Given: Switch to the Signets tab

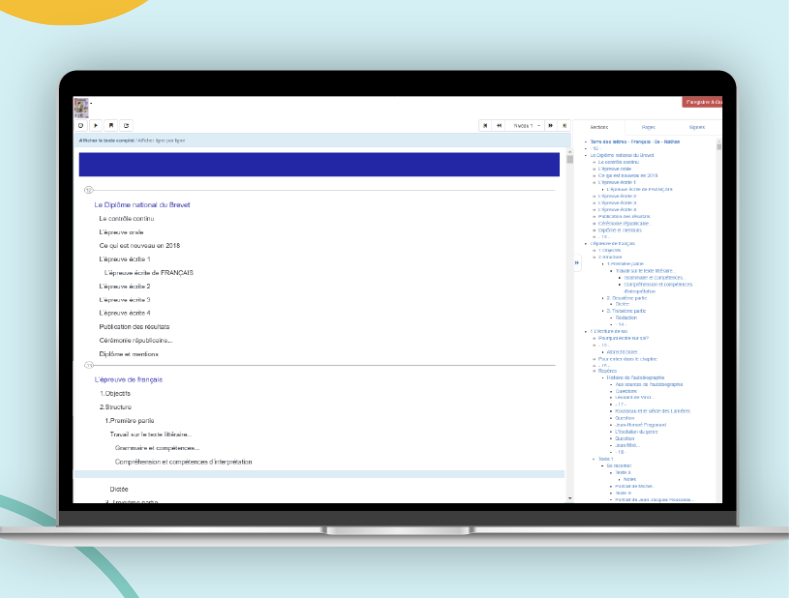Looking at the screenshot, I should pyautogui.click(x=696, y=127).
